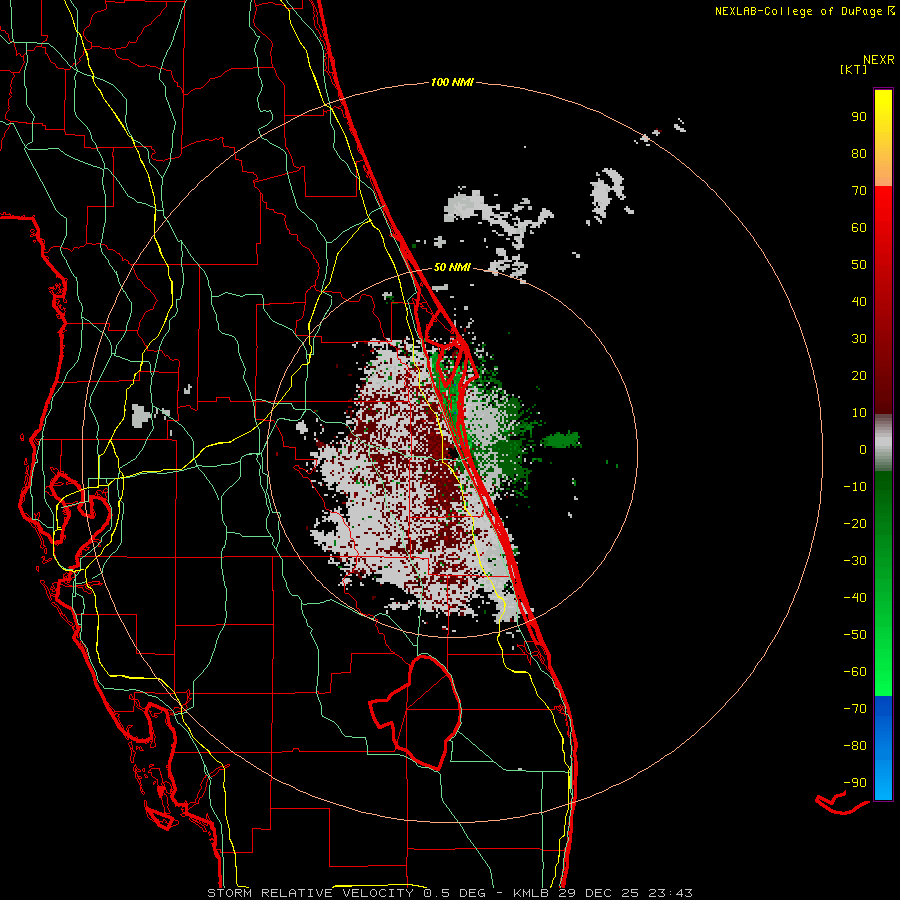Click the -90 value on the velocity scale
Screen dimensions: 900x900
pos(855,782)
